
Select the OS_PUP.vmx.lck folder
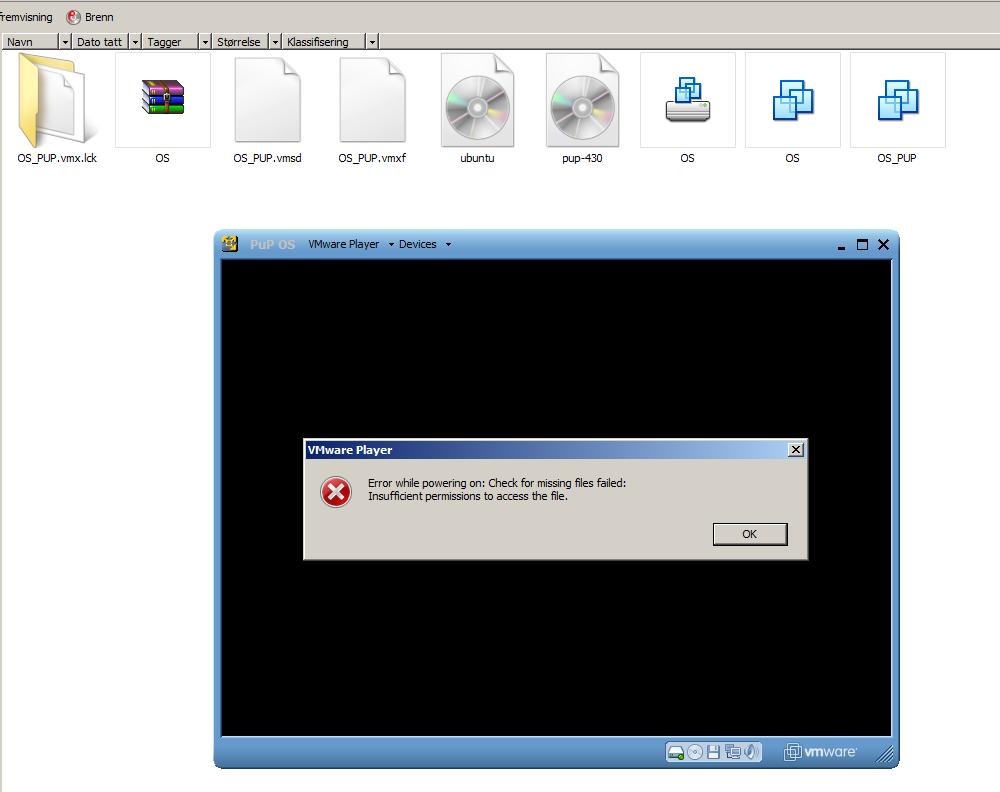[x=57, y=108]
